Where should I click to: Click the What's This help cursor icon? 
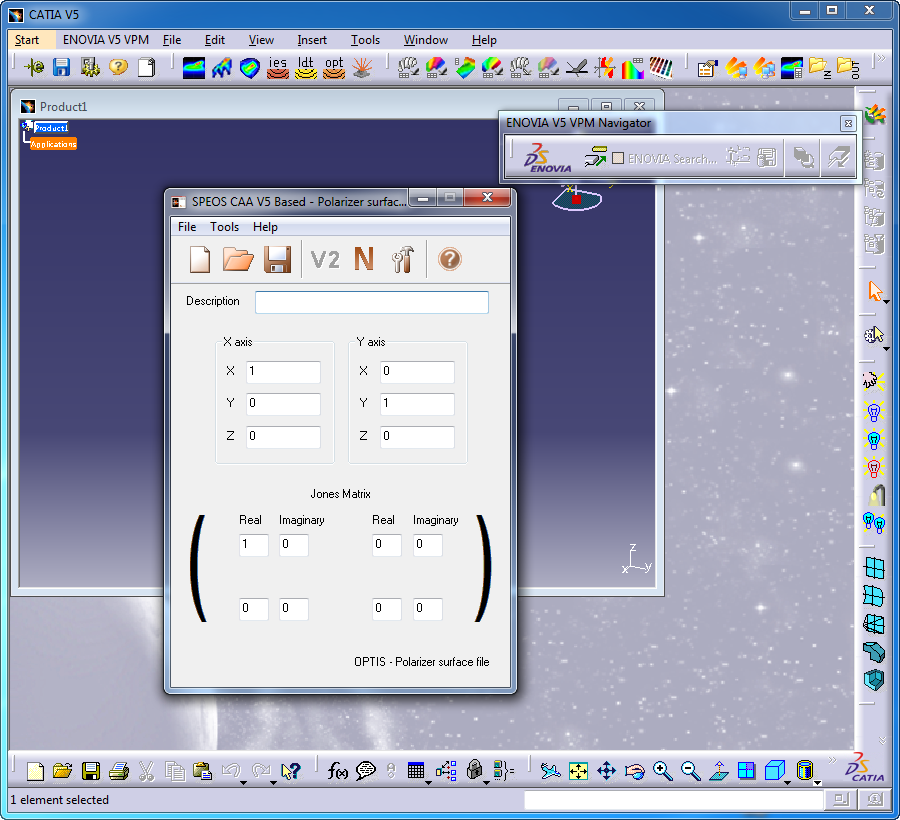291,771
